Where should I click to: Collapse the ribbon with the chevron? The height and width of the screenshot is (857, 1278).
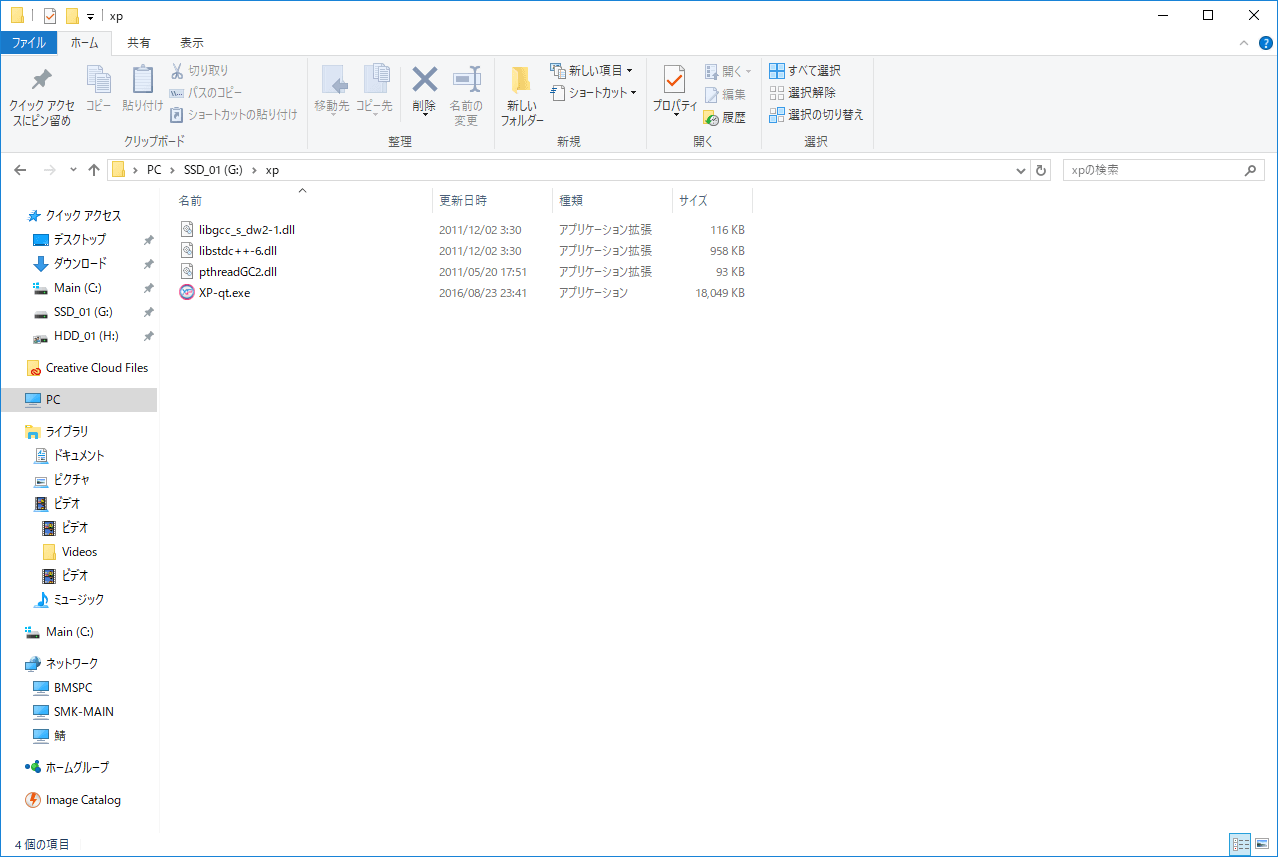coord(1244,43)
